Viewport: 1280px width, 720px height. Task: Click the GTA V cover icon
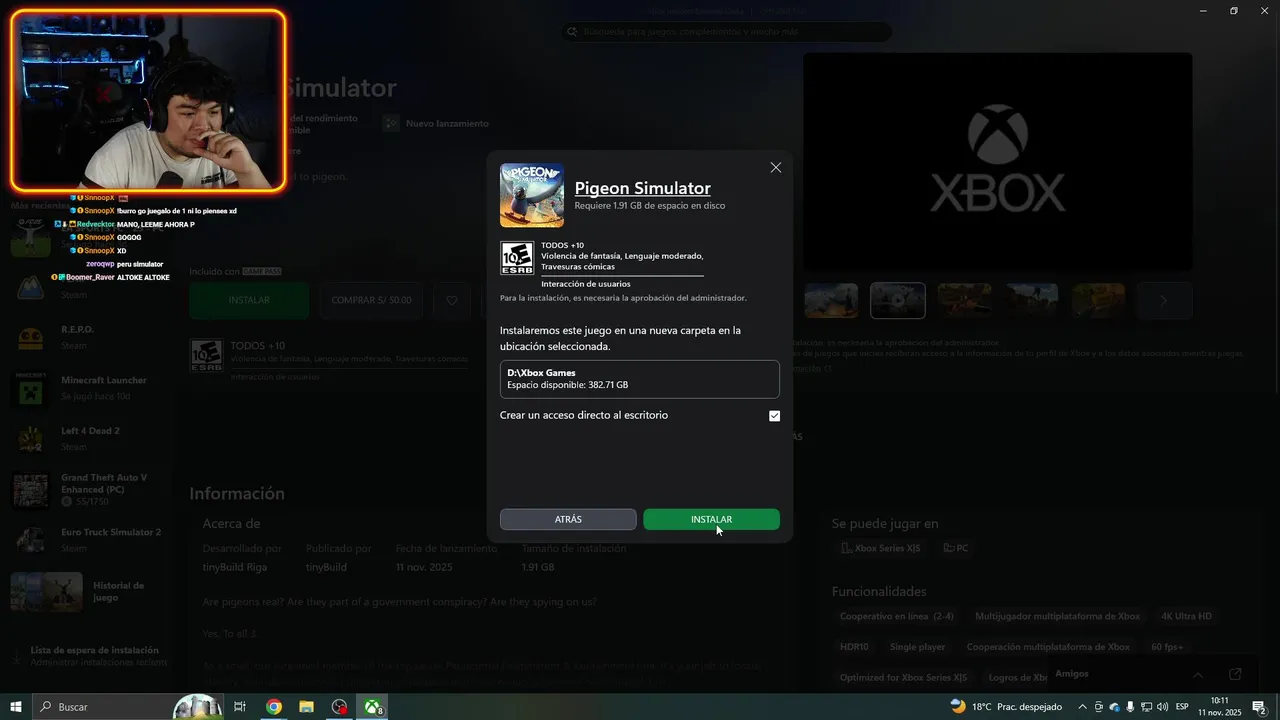pyautogui.click(x=30, y=490)
